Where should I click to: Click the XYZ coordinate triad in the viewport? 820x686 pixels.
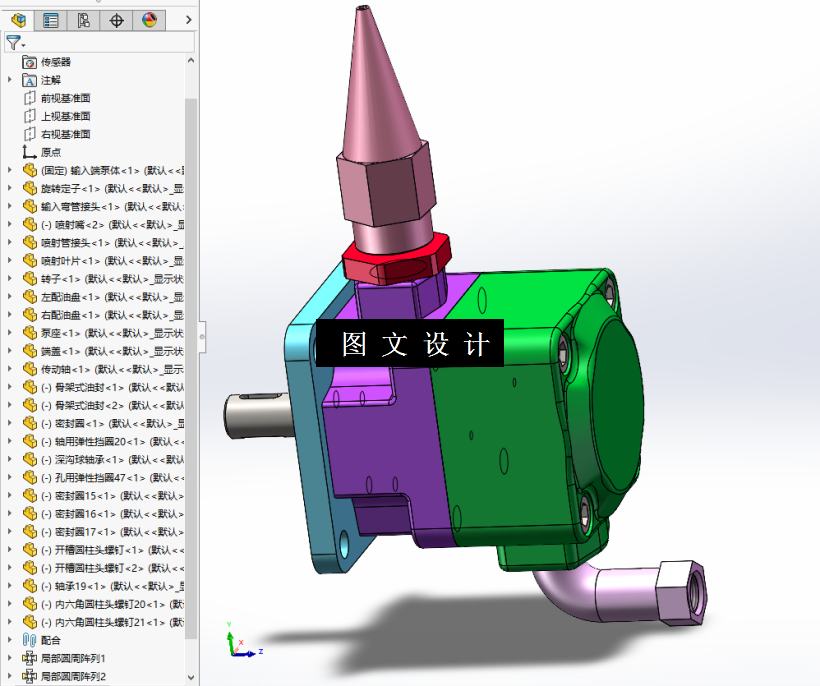[244, 640]
